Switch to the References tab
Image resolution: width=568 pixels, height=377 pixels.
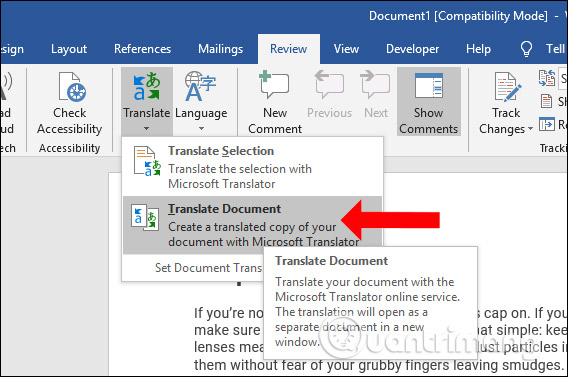142,49
